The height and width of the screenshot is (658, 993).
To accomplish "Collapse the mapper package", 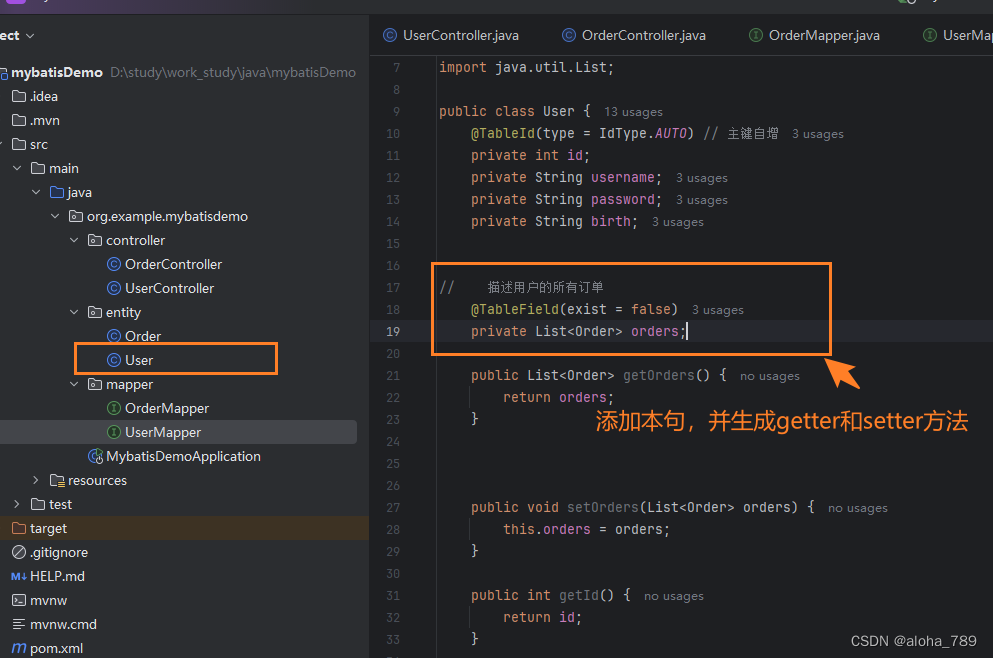I will [74, 384].
